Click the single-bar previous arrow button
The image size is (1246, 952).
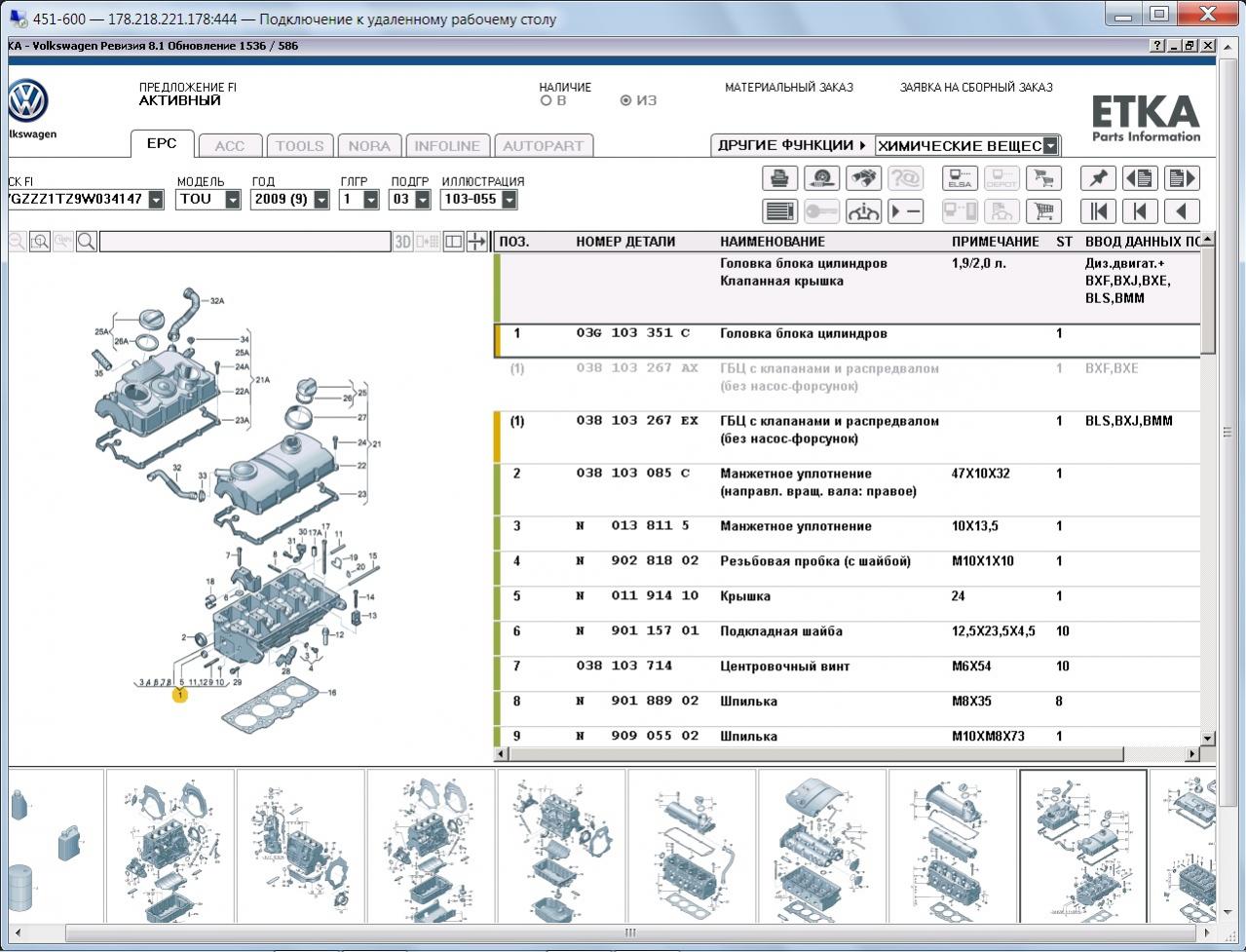click(x=1140, y=211)
